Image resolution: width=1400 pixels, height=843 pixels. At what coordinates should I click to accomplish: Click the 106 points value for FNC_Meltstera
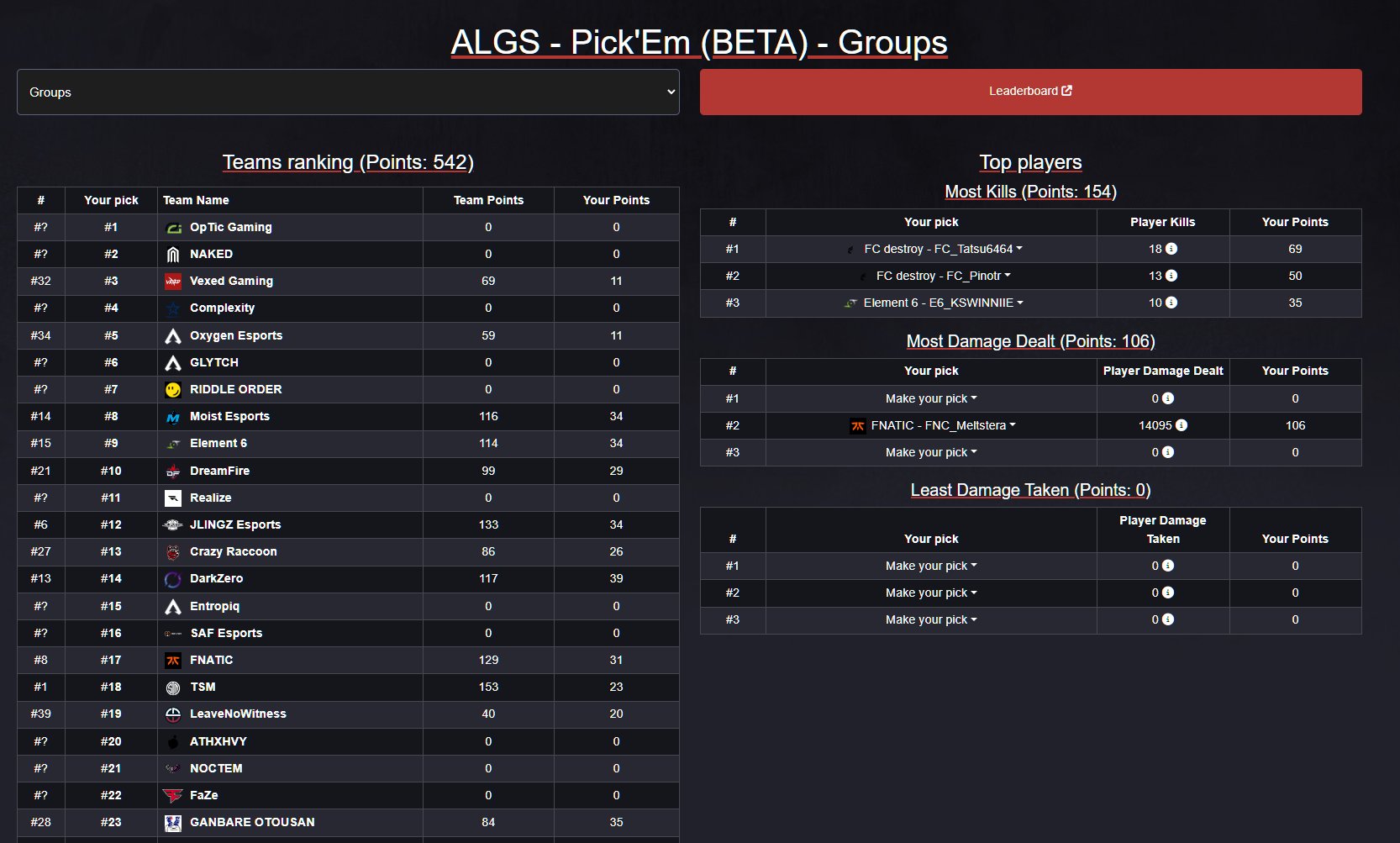tap(1295, 425)
